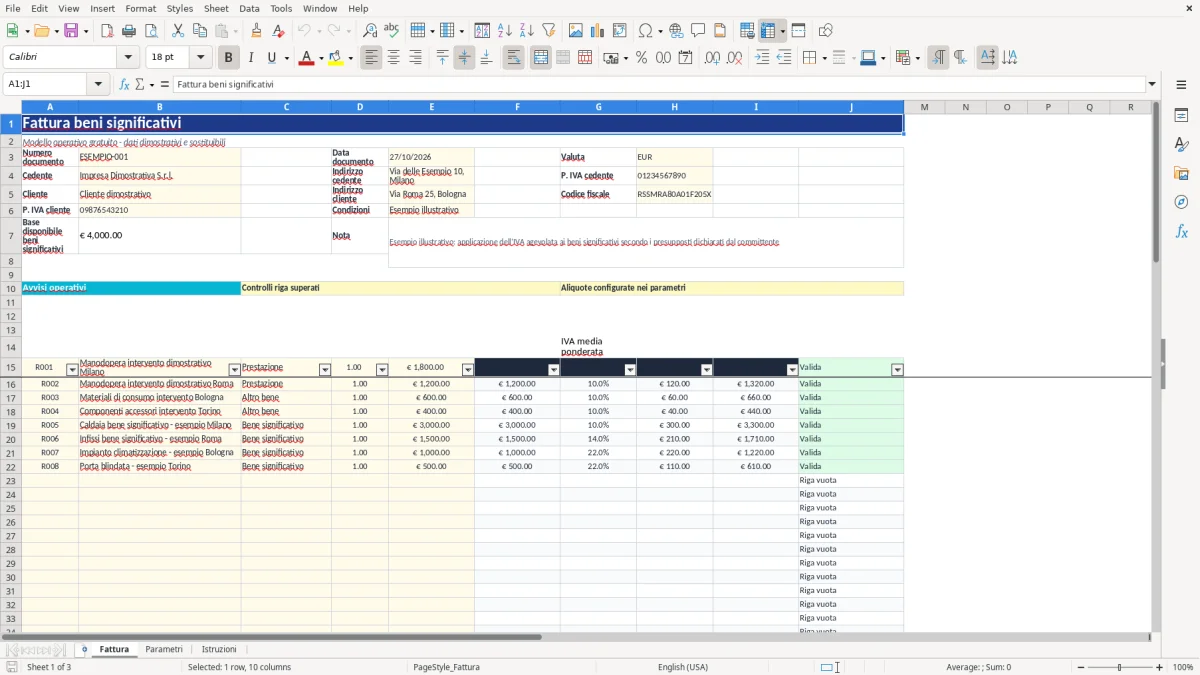Click PageStyle_Fattura in status bar
Image resolution: width=1200 pixels, height=675 pixels.
(x=446, y=667)
